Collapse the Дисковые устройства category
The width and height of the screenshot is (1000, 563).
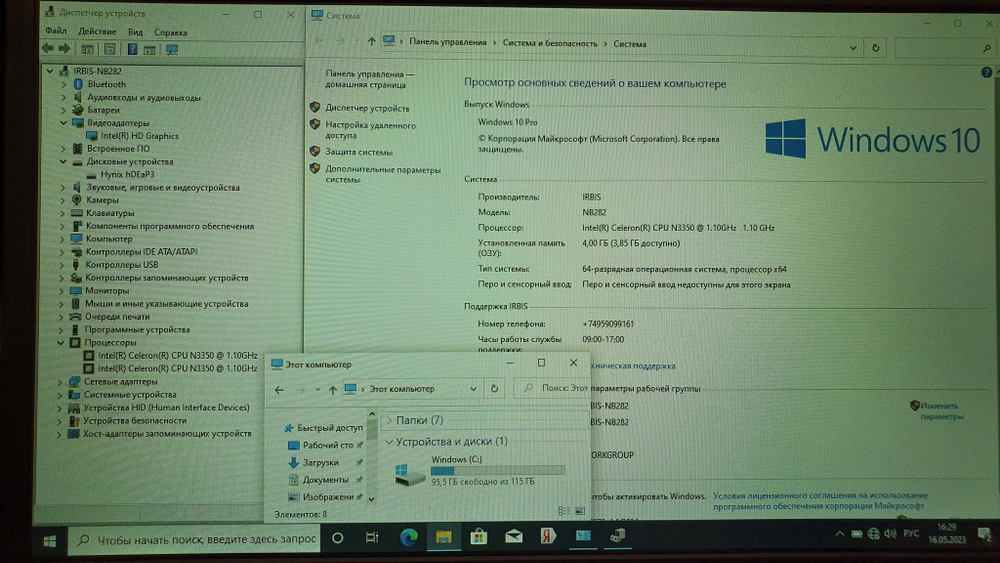(63, 161)
